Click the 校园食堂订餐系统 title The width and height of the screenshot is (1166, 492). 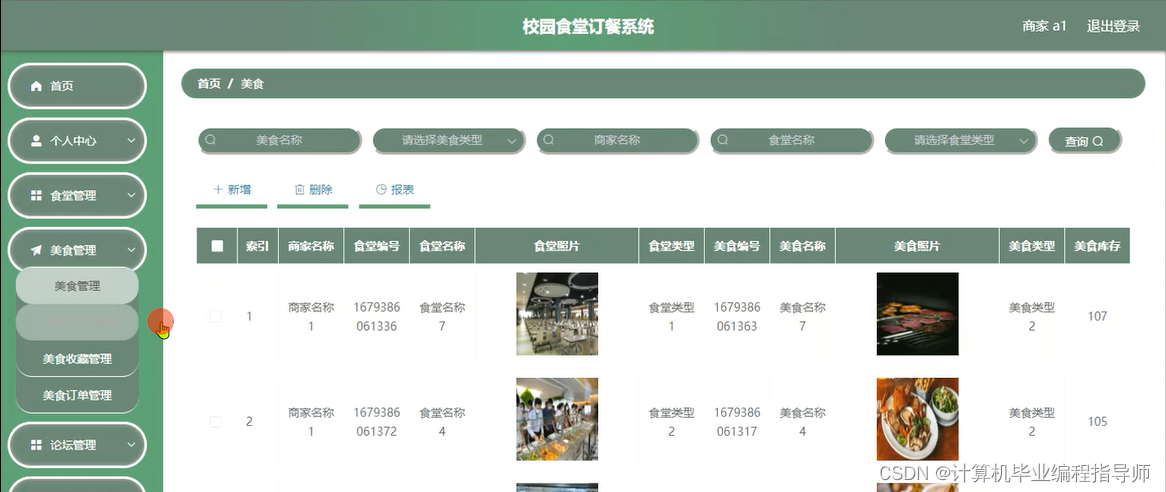[588, 27]
